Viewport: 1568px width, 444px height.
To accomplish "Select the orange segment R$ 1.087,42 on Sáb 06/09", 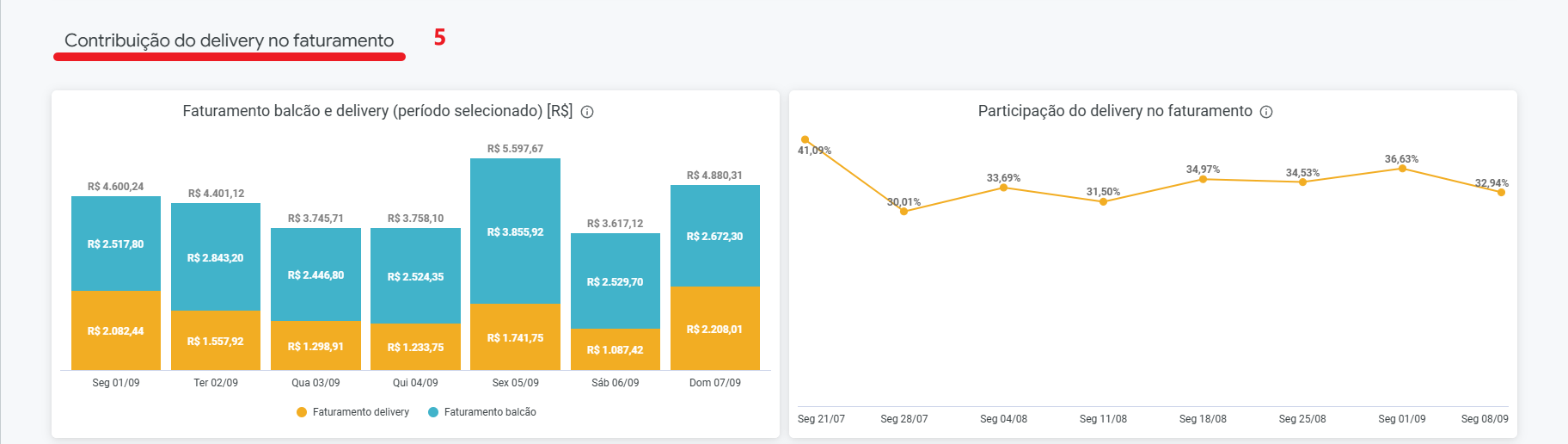I will click(x=615, y=349).
